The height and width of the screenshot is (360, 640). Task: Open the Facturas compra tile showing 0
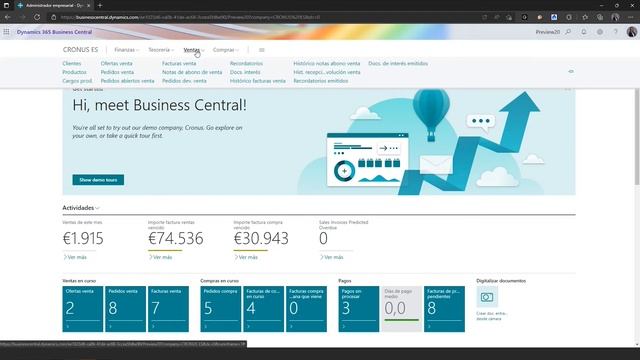coord(306,309)
